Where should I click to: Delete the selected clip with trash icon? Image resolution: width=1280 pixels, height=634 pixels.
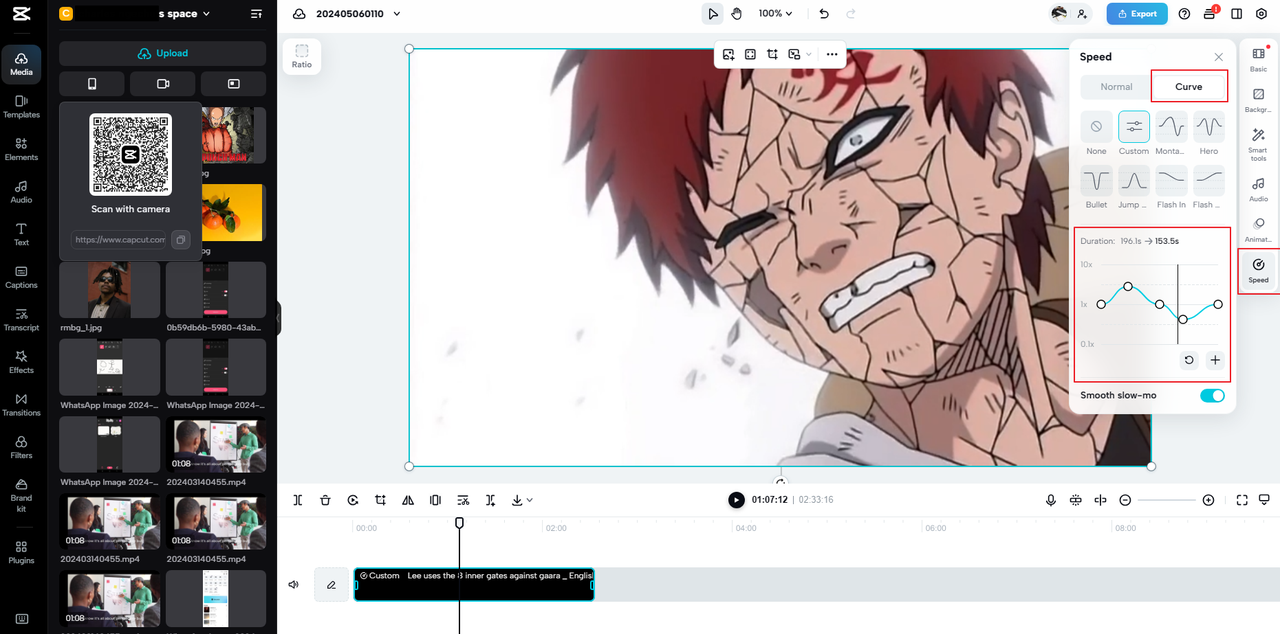click(x=325, y=500)
